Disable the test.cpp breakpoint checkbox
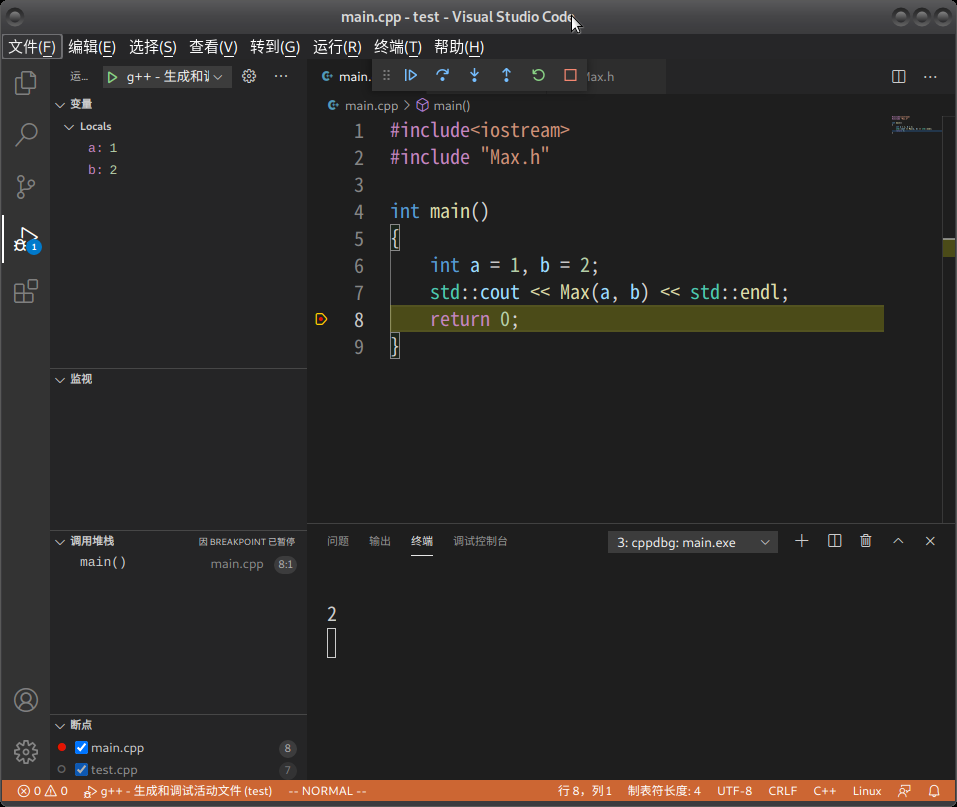 click(x=81, y=769)
